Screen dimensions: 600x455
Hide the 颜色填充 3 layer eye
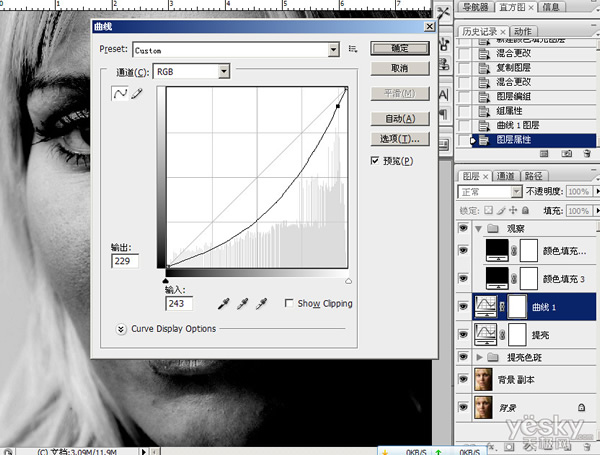(463, 278)
